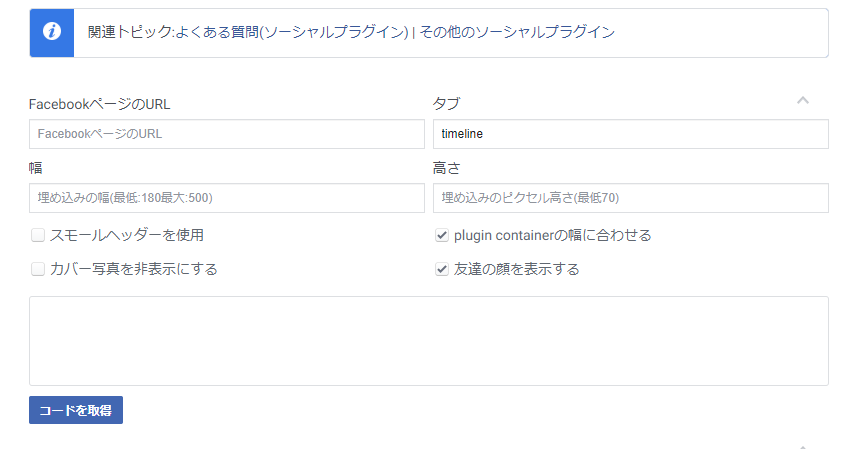Click the blue info icon
This screenshot has width=850, height=449.
click(x=52, y=33)
